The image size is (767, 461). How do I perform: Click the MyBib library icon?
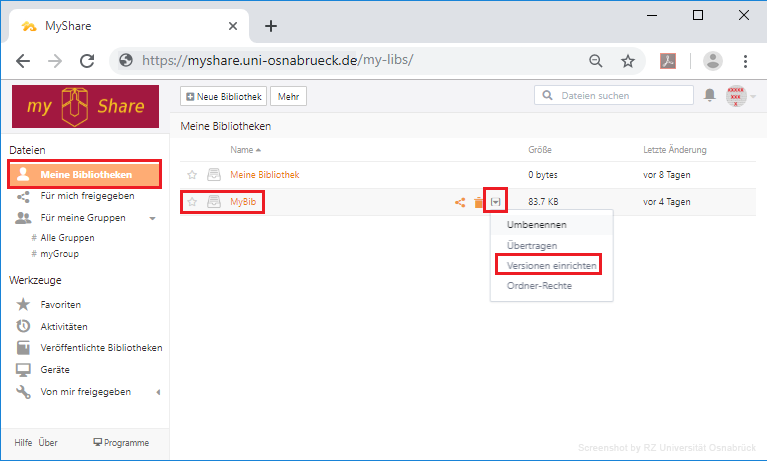214,202
